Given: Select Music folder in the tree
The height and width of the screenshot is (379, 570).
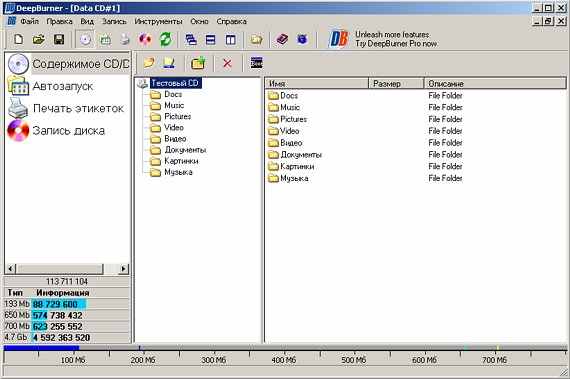Looking at the screenshot, I should click(x=174, y=105).
